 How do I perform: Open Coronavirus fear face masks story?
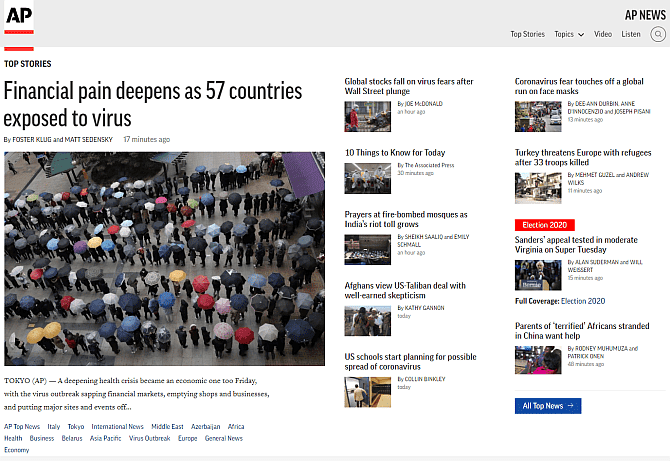point(579,86)
